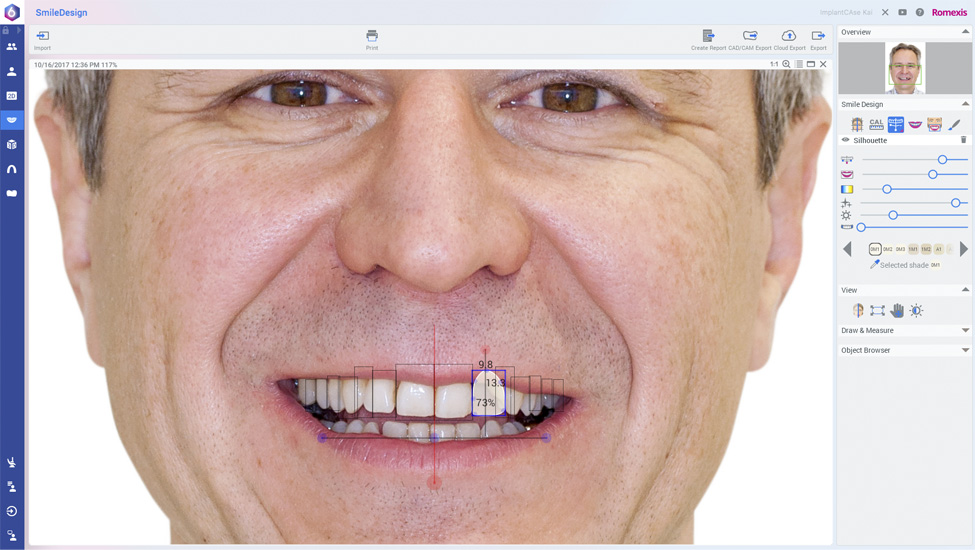Select the CAL calibration ruler tool

pos(876,125)
